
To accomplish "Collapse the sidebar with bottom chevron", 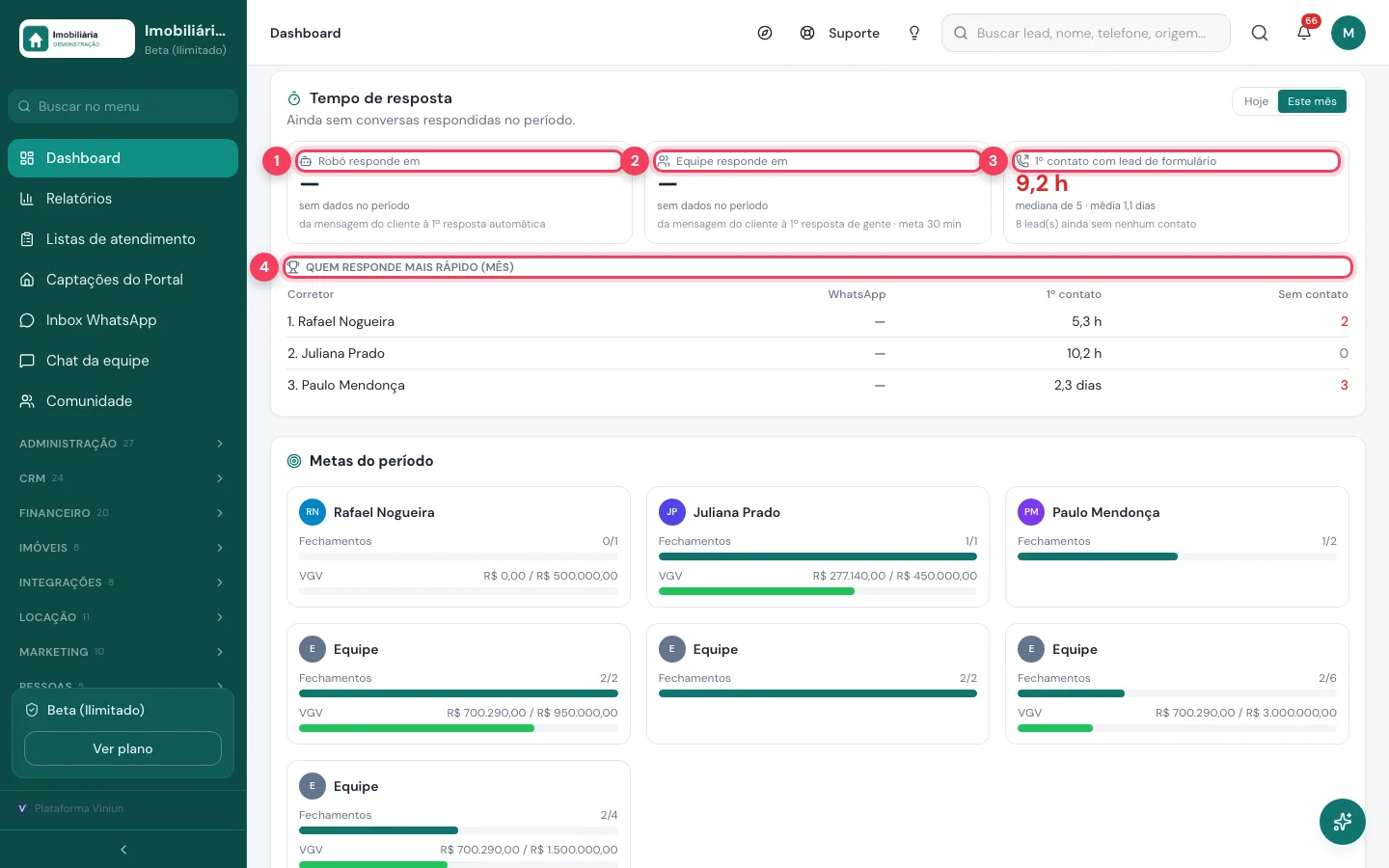I will click(123, 850).
